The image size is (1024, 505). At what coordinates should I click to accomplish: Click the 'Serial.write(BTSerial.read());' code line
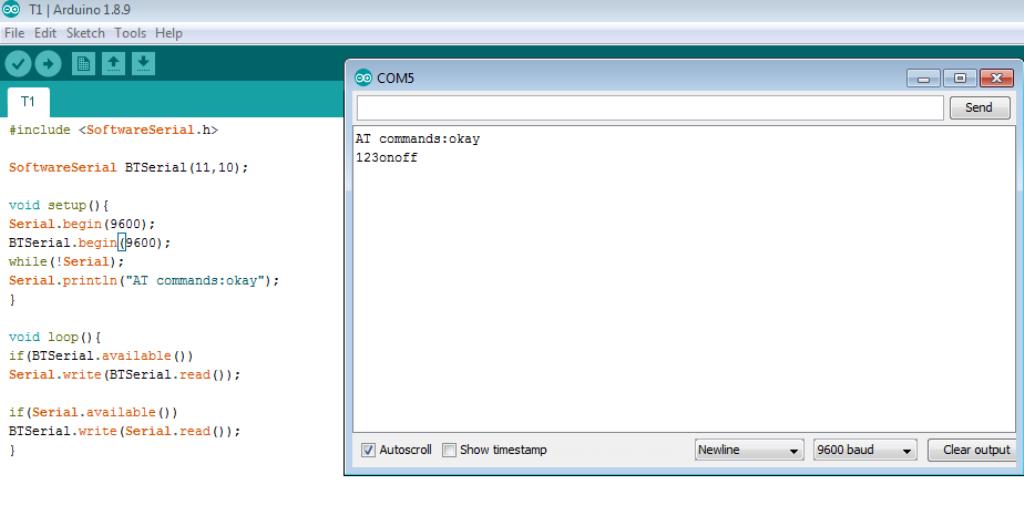click(125, 375)
